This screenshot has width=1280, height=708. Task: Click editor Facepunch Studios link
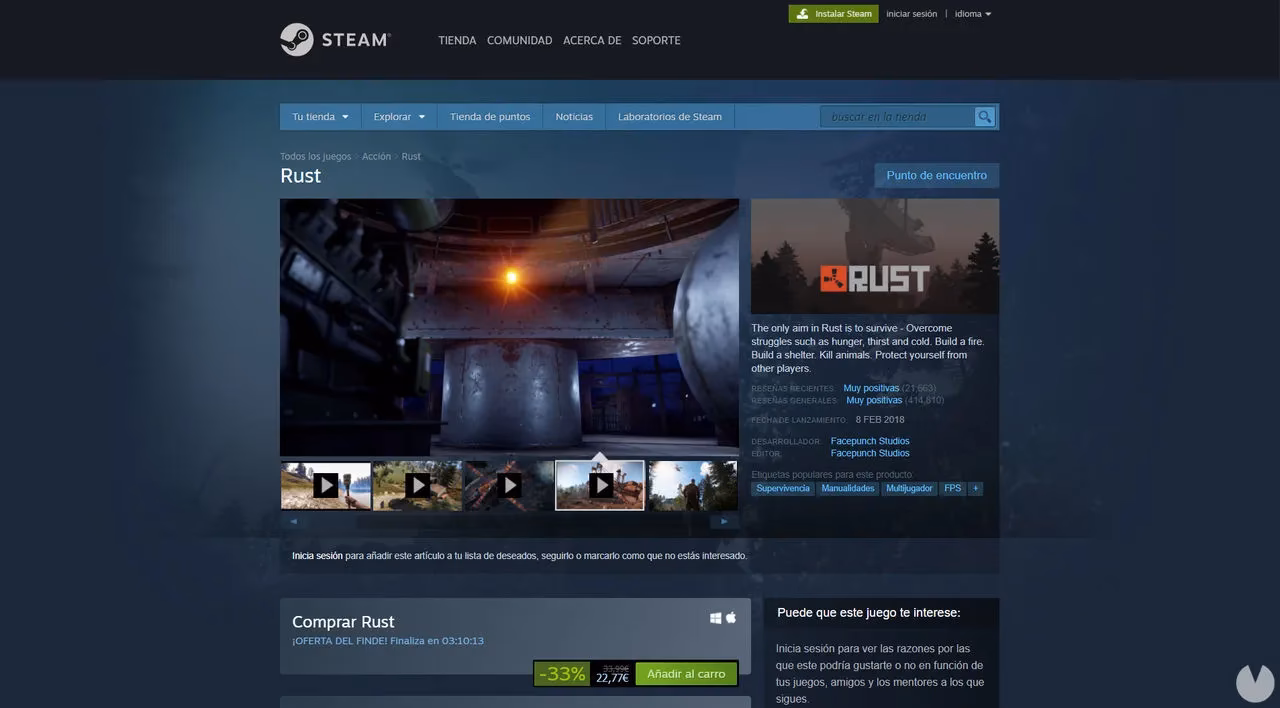click(870, 453)
